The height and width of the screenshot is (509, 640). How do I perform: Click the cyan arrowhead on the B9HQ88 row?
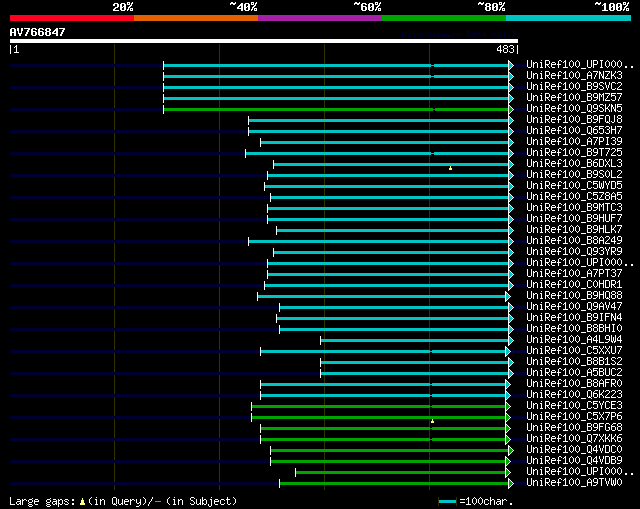click(x=508, y=296)
